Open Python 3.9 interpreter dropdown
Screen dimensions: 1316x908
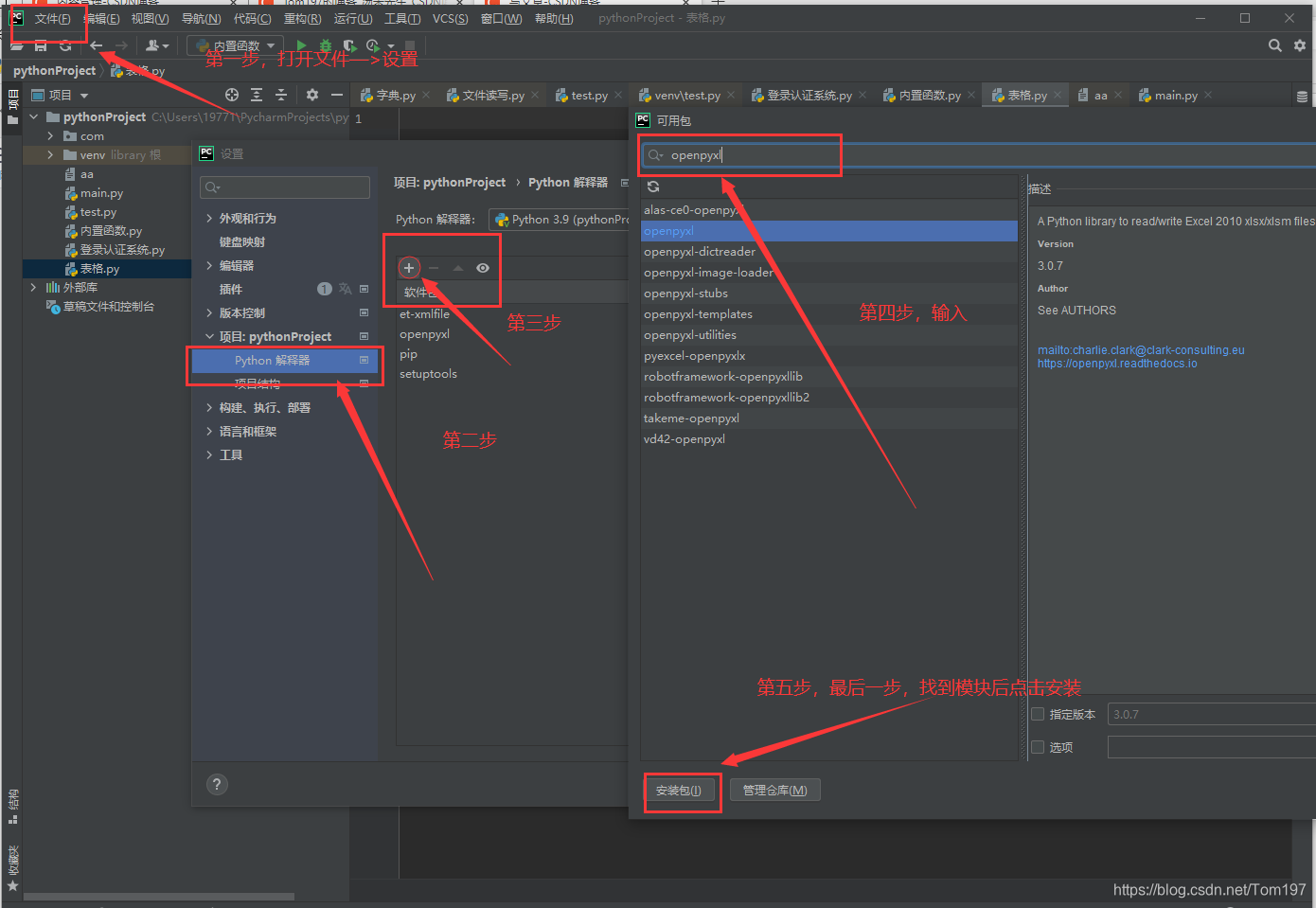pyautogui.click(x=559, y=220)
